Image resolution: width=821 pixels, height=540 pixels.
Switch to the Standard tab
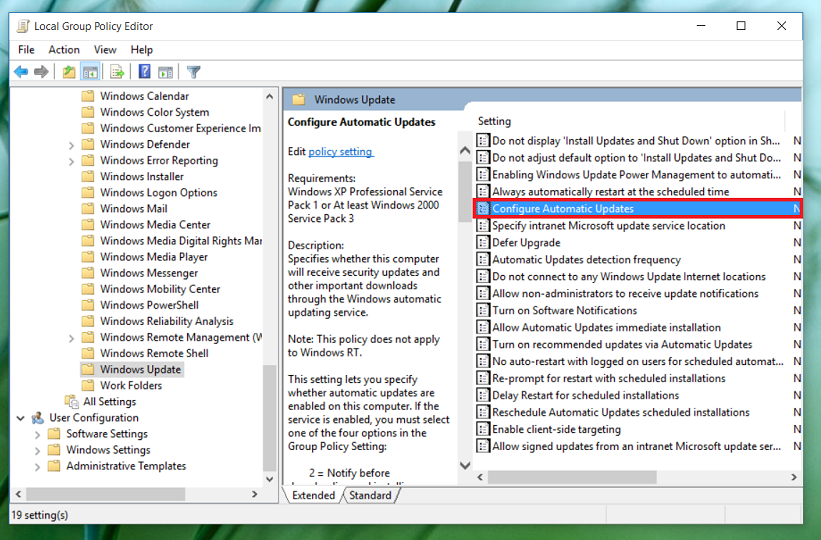point(370,495)
